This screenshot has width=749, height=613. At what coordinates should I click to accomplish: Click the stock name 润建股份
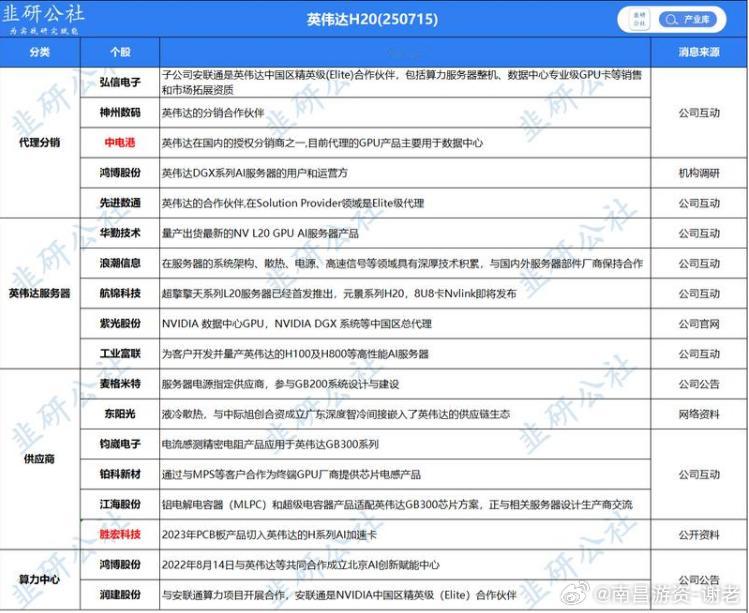120,594
